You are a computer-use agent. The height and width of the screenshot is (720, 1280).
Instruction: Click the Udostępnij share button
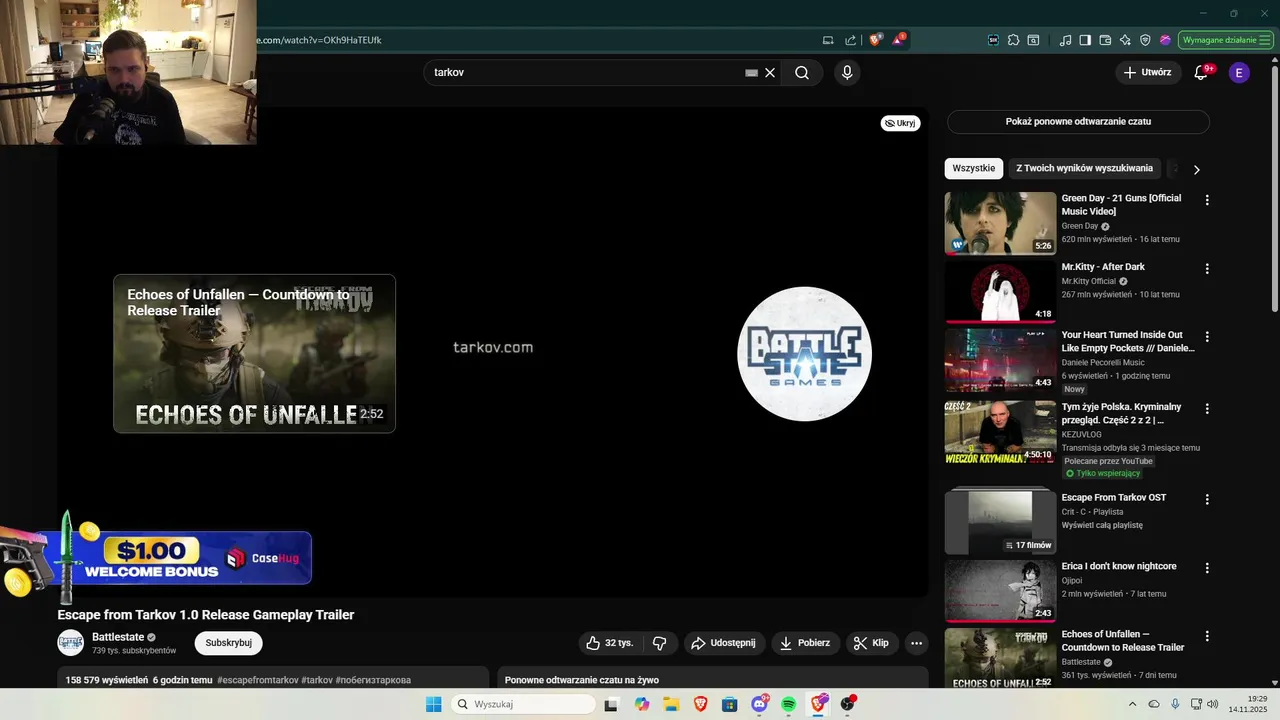click(x=725, y=643)
